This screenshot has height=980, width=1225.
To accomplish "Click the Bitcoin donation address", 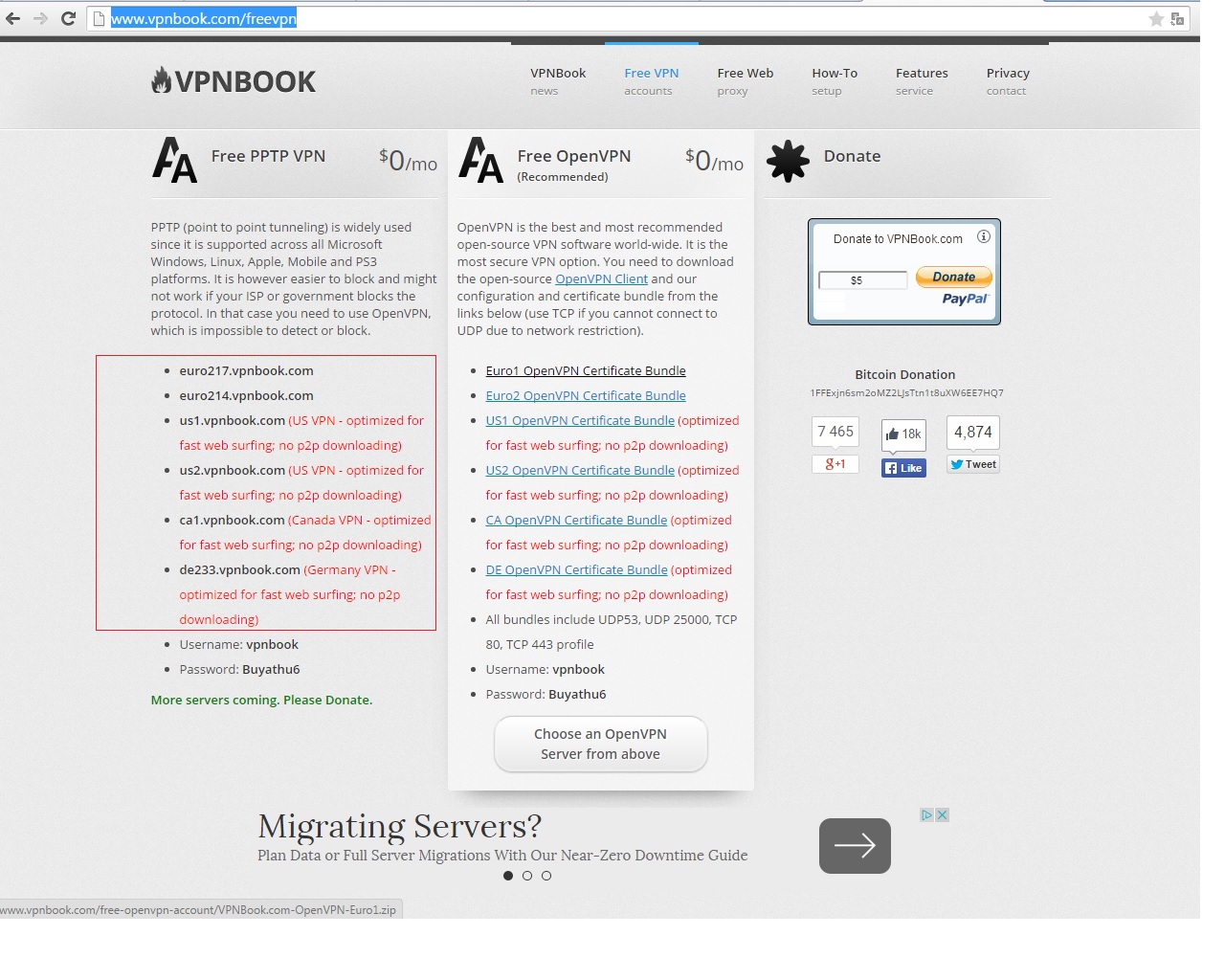I will click(x=906, y=393).
